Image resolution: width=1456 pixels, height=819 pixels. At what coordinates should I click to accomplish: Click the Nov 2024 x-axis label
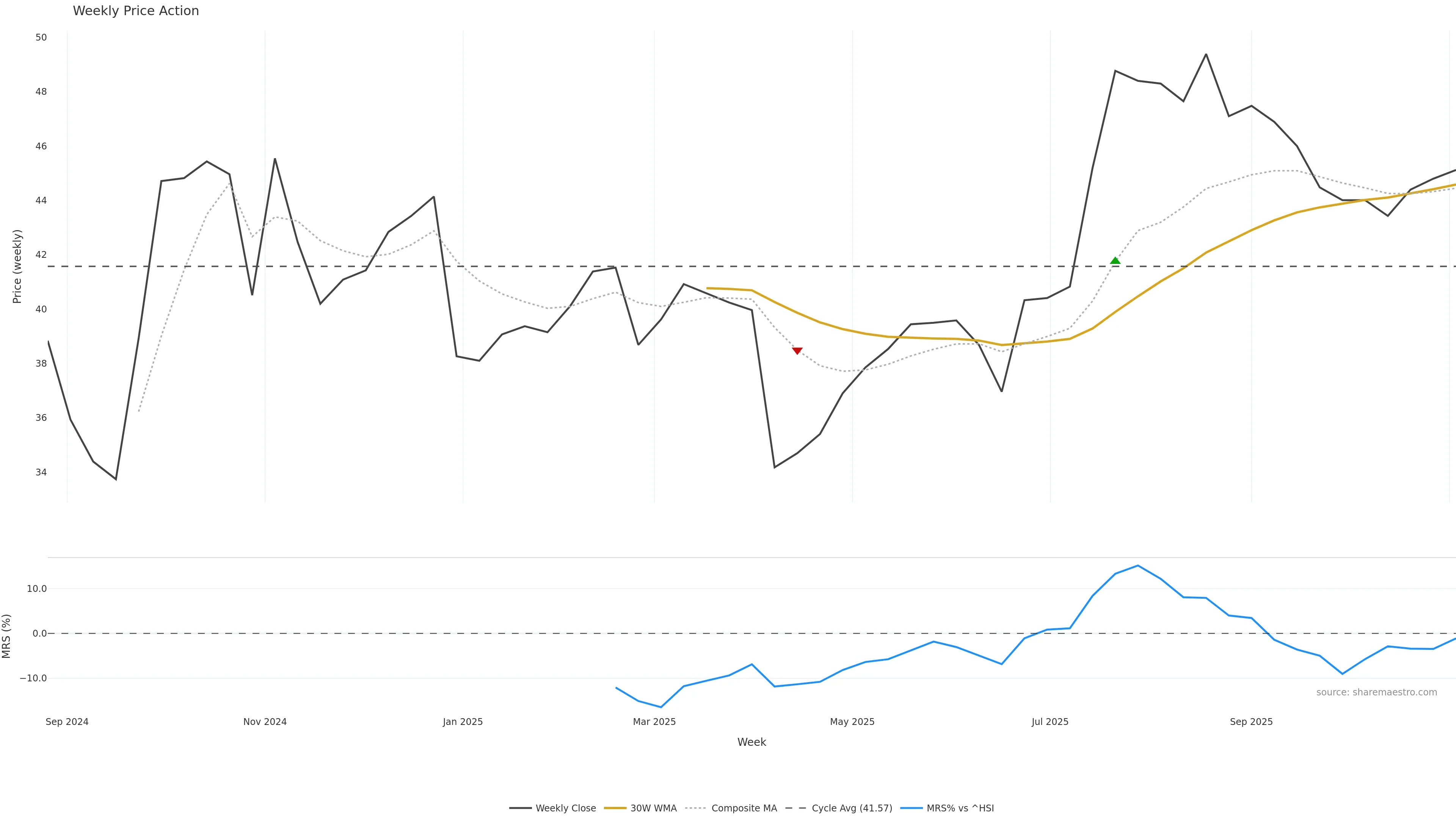click(265, 722)
